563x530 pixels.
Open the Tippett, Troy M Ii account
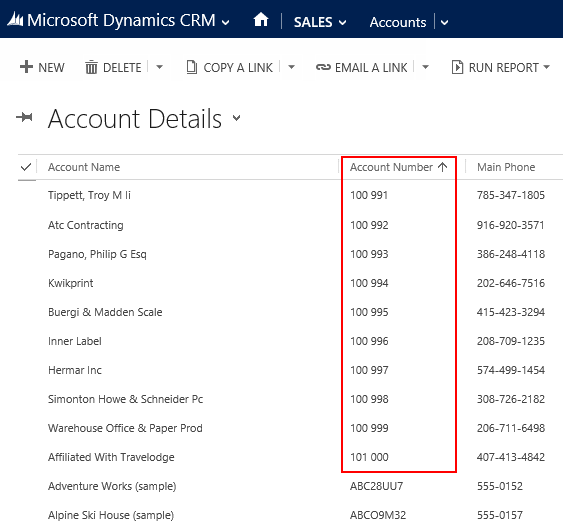pyautogui.click(x=89, y=195)
